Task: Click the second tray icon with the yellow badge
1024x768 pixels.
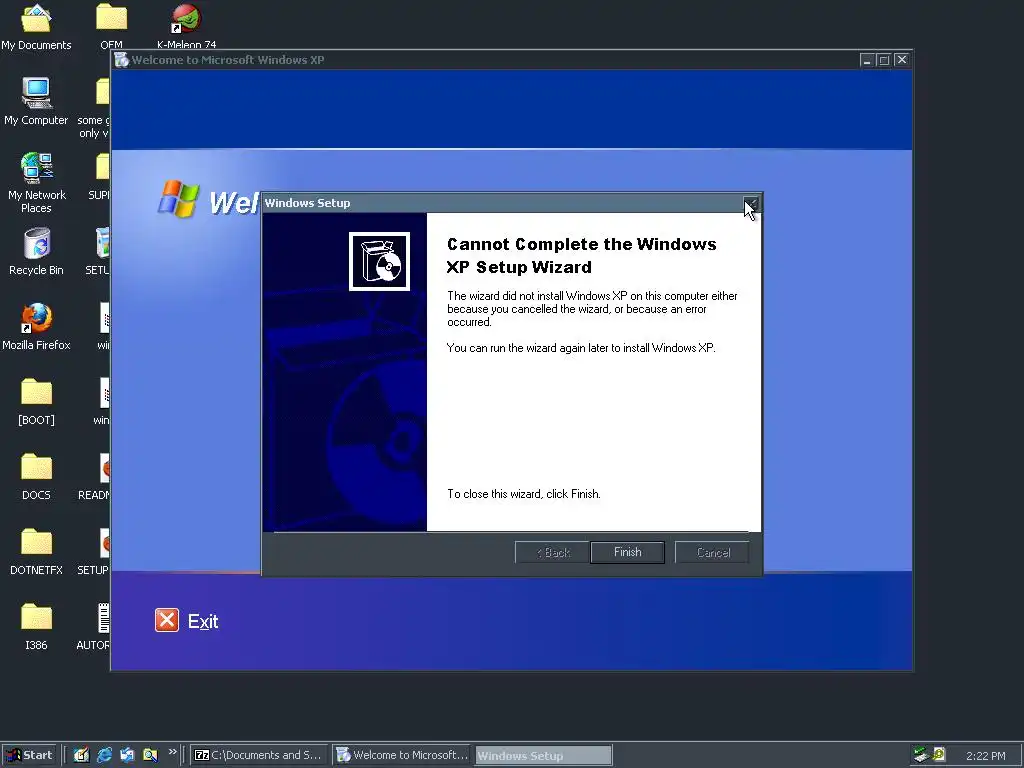Action: click(939, 755)
